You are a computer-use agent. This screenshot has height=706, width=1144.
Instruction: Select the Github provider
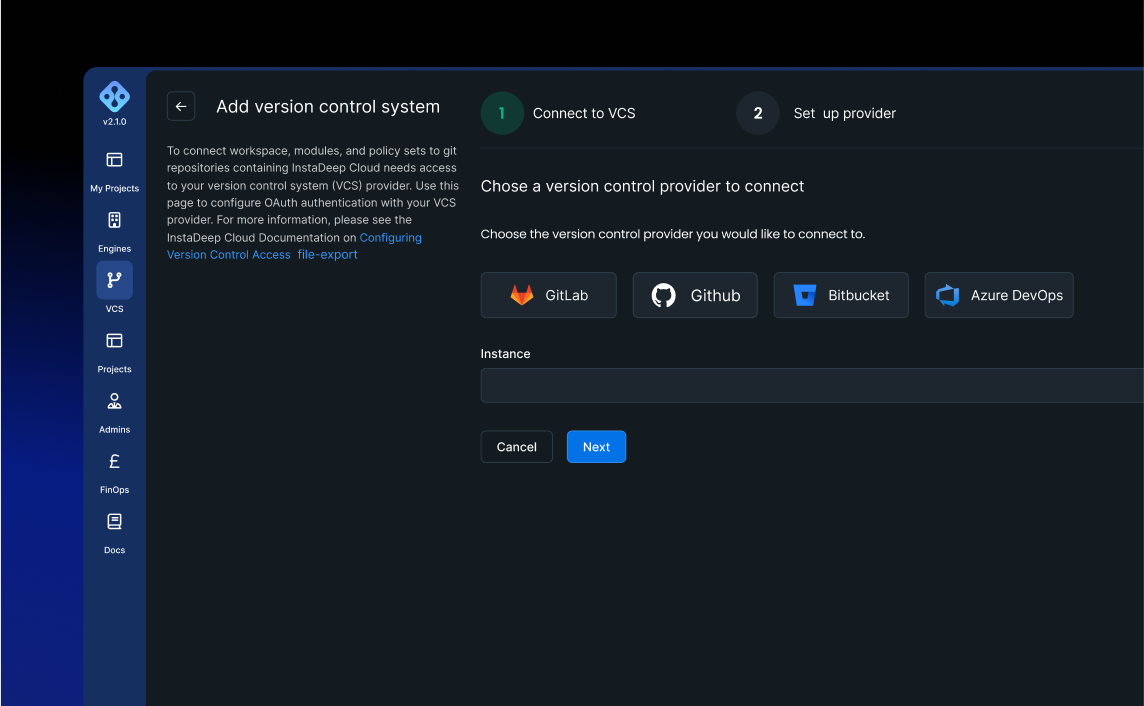point(695,295)
